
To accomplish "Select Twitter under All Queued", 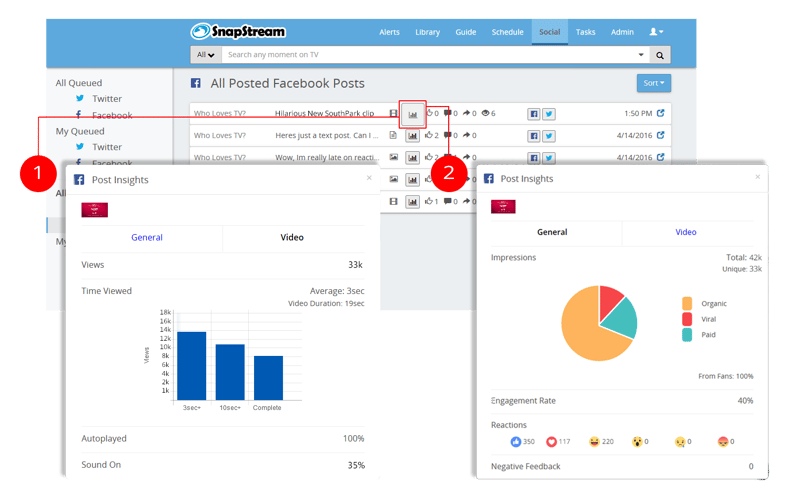I will click(106, 99).
